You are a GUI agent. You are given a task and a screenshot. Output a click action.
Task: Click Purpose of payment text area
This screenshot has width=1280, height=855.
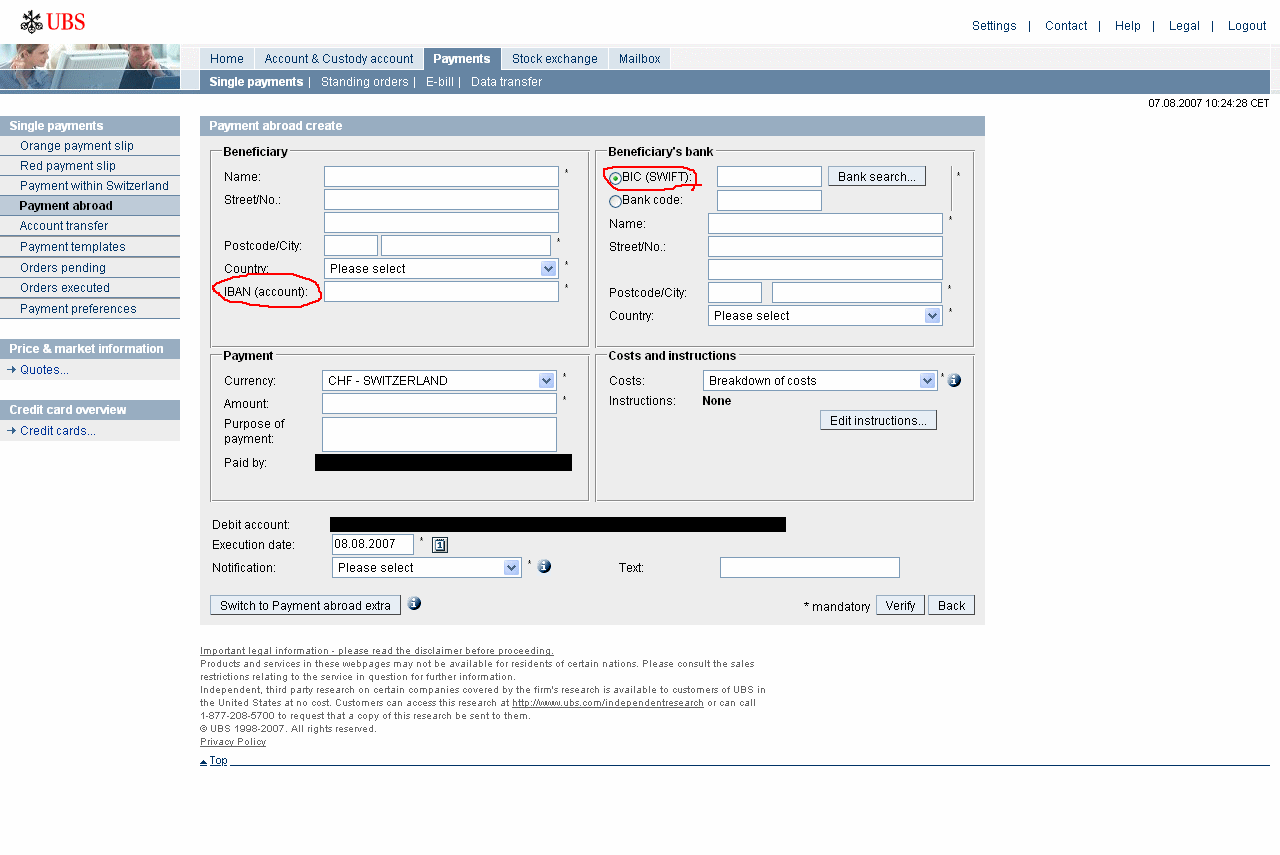tap(439, 434)
